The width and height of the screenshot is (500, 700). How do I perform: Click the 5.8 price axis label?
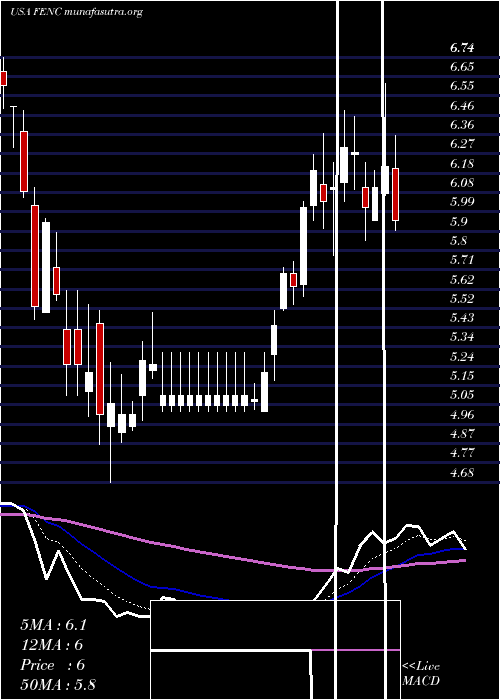click(x=458, y=241)
